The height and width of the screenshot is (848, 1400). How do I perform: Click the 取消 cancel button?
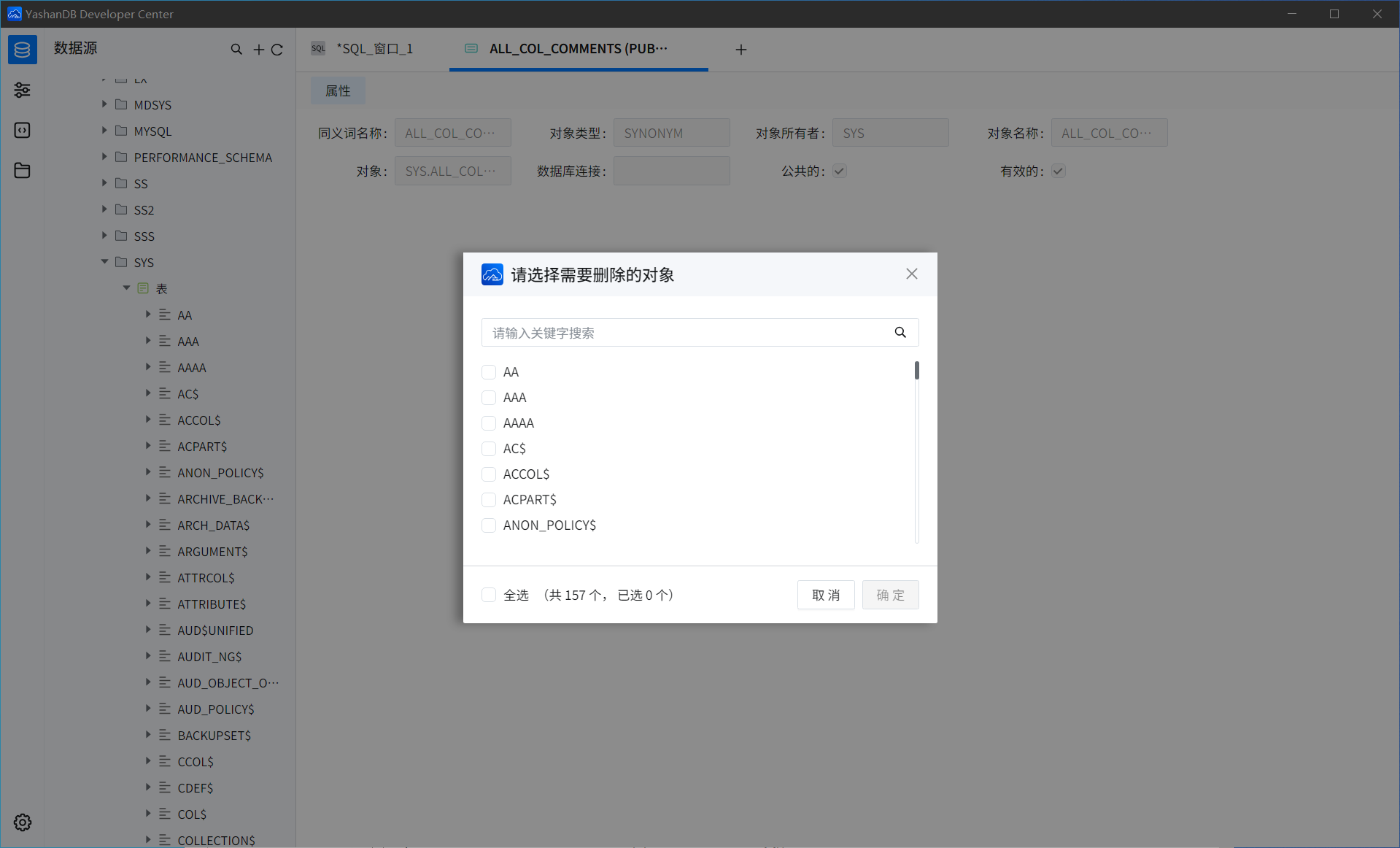coord(825,595)
